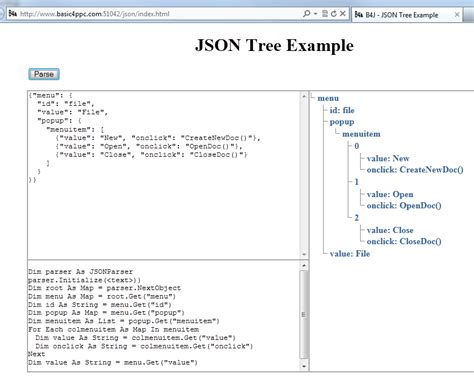
Task: Click the stop loading X icon
Action: click(342, 14)
